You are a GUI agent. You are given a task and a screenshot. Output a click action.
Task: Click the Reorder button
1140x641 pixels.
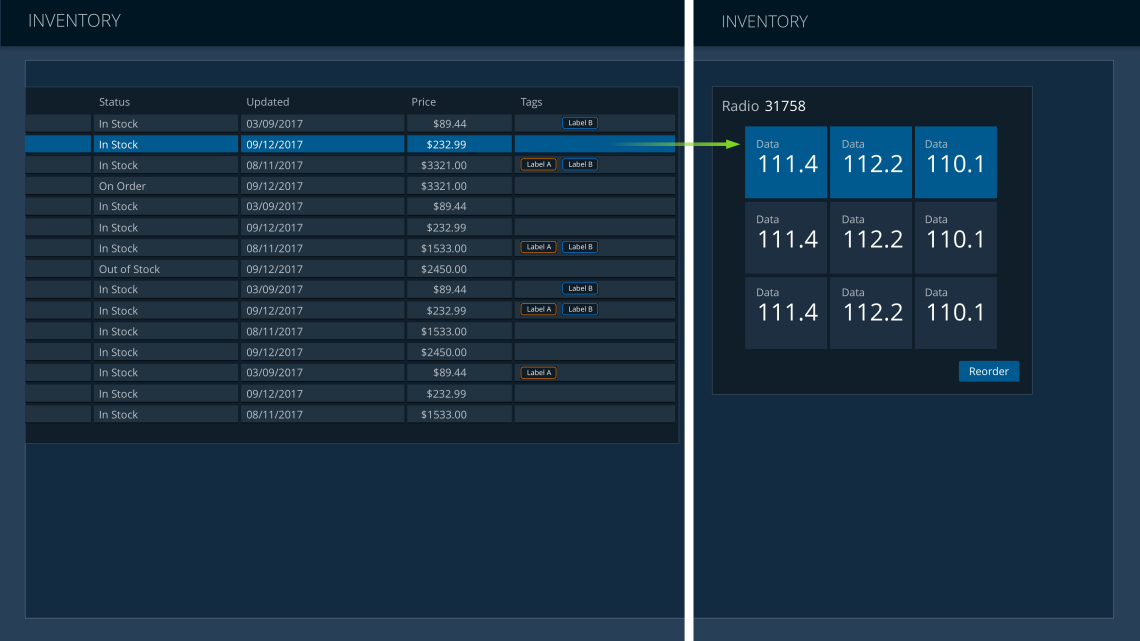coord(988,371)
